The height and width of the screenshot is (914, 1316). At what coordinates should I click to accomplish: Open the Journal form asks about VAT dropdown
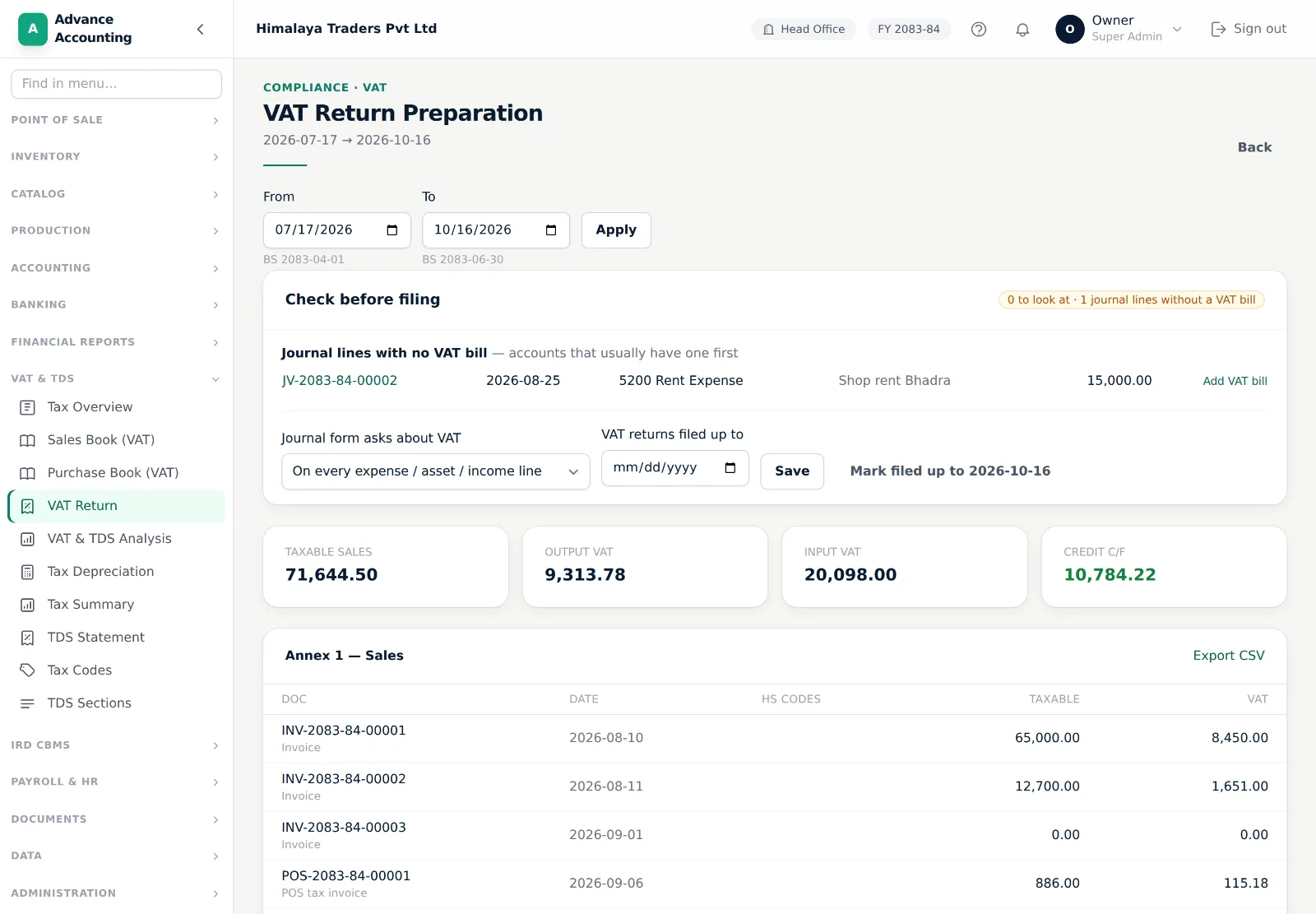tap(436, 471)
